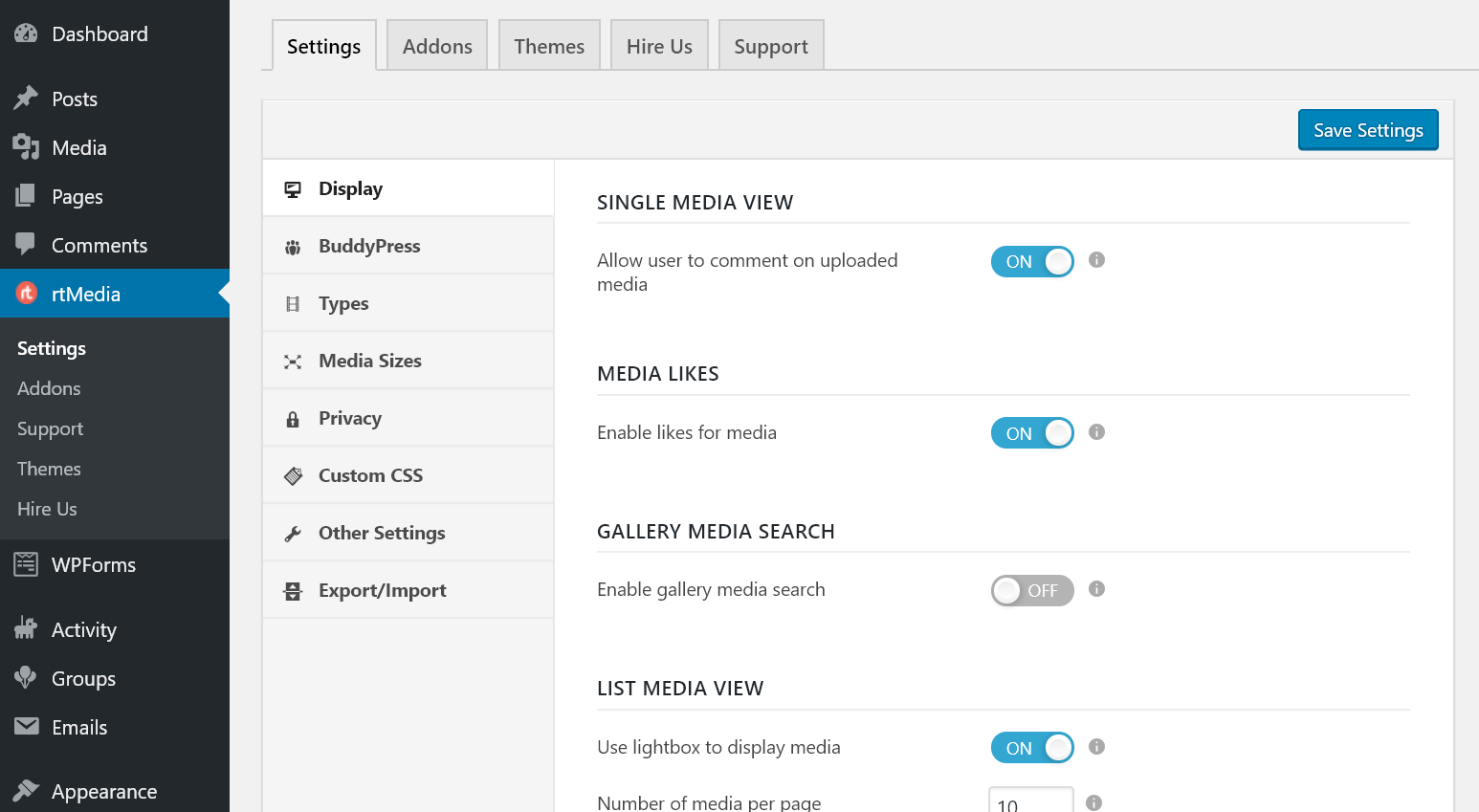Click the Activity icon in the sidebar
This screenshot has width=1479, height=812.
click(24, 629)
